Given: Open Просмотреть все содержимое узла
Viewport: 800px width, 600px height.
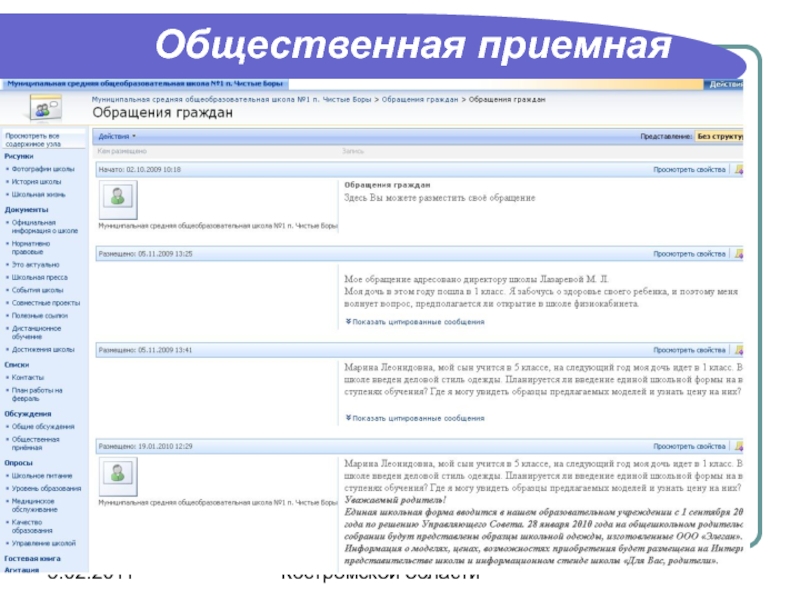Looking at the screenshot, I should click(x=33, y=140).
